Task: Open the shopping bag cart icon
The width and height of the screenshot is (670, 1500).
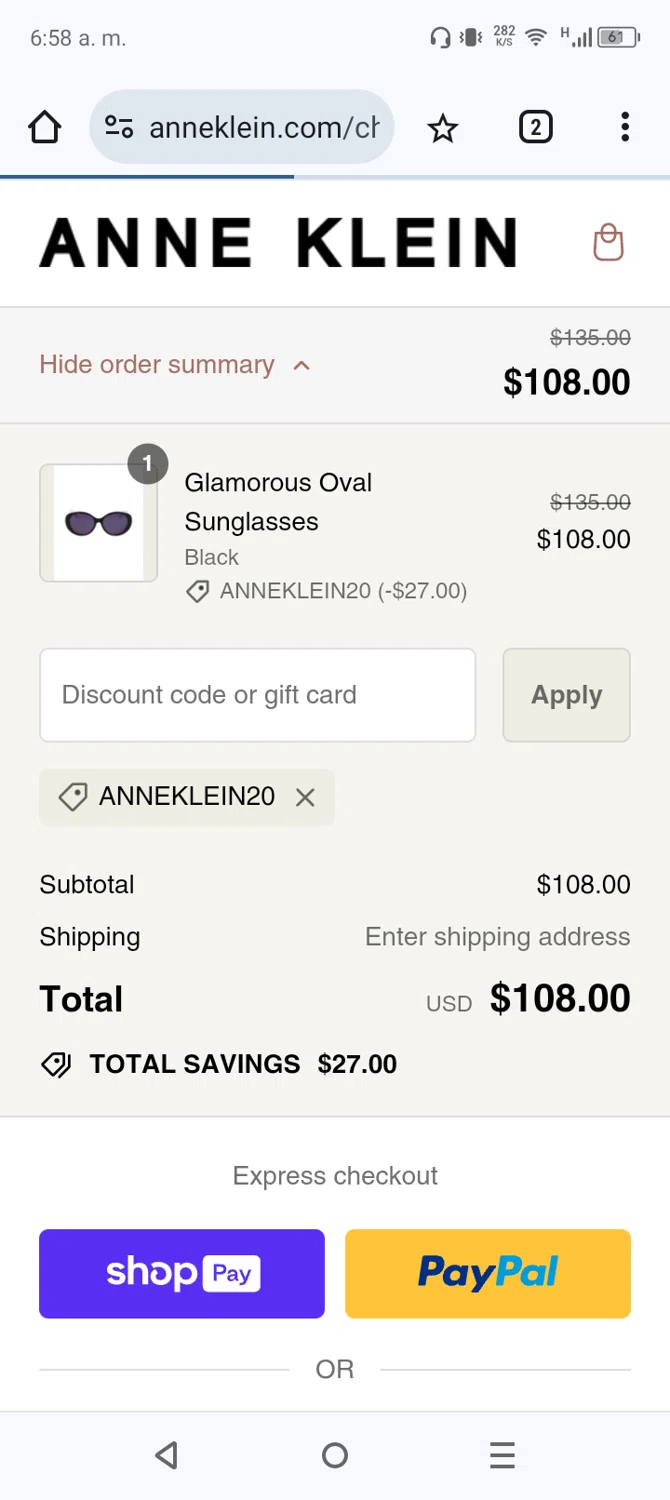Action: click(x=608, y=242)
